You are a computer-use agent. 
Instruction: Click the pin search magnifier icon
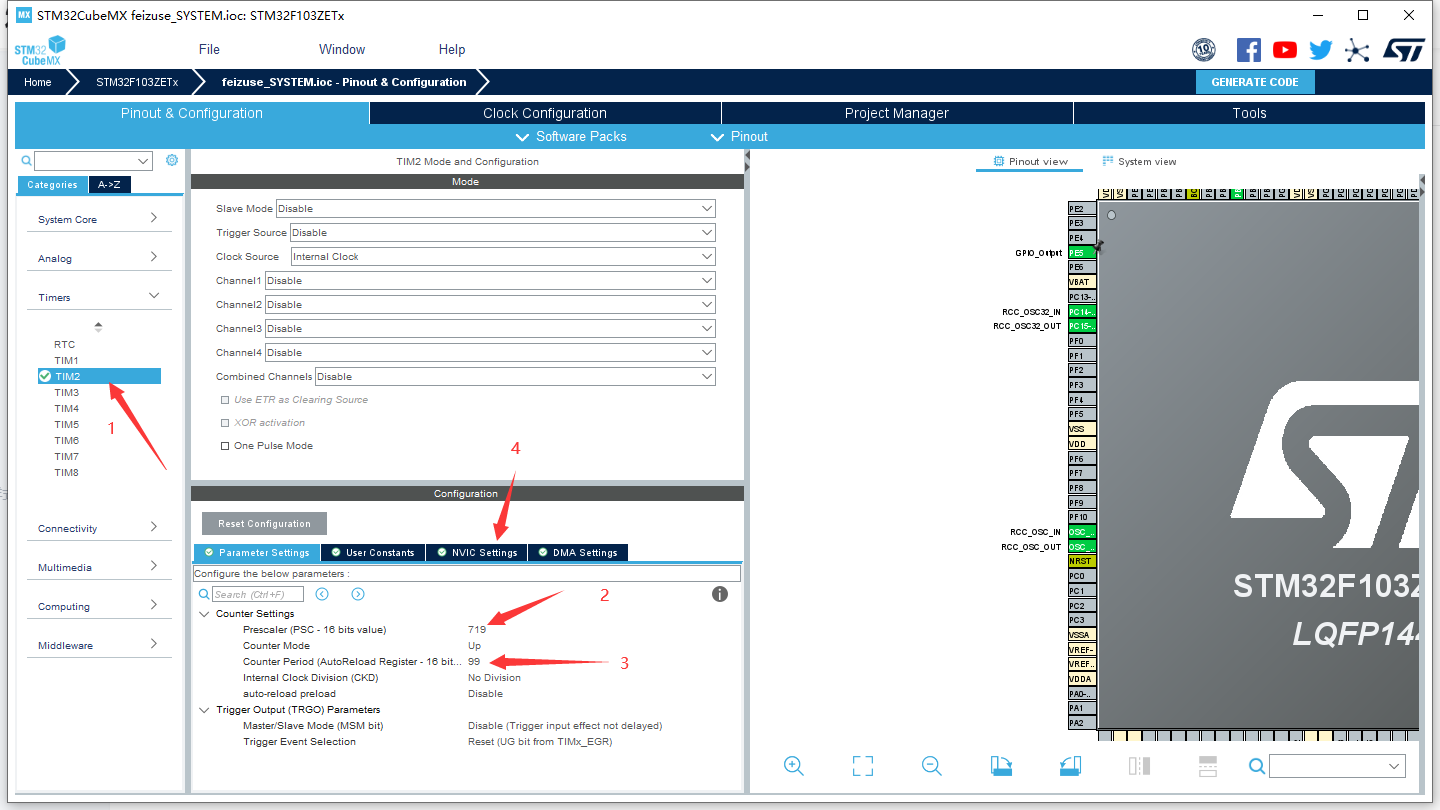click(1257, 766)
